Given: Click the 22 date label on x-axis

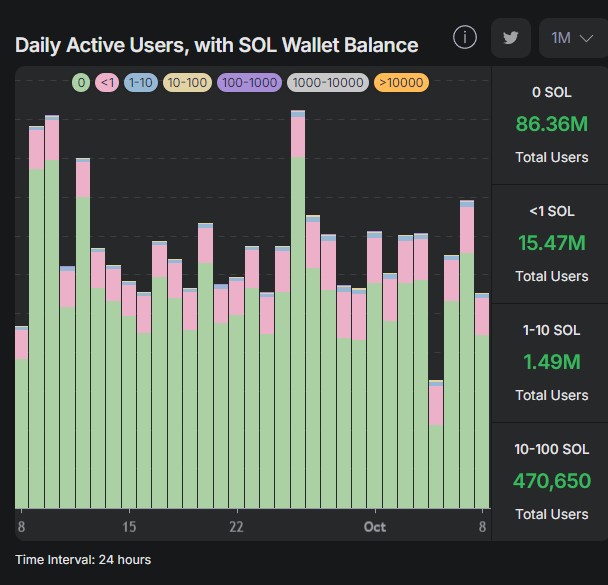Looking at the screenshot, I should (x=236, y=527).
